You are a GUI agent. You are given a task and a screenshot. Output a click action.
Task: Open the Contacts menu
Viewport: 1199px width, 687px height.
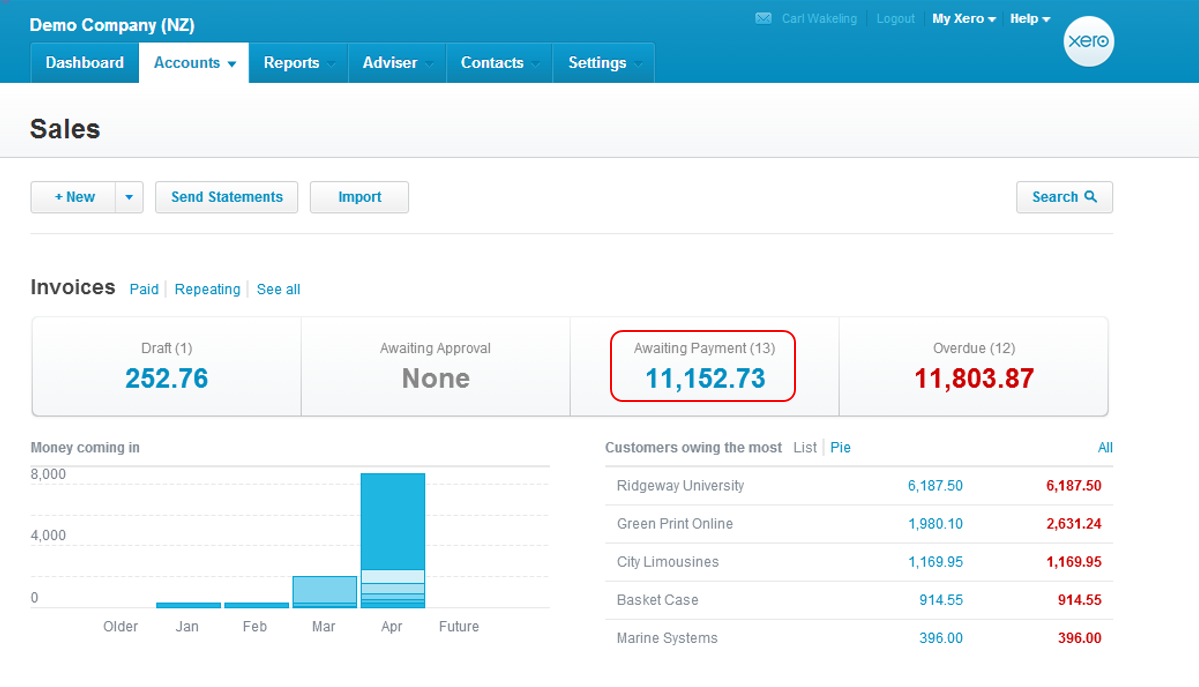tap(499, 63)
